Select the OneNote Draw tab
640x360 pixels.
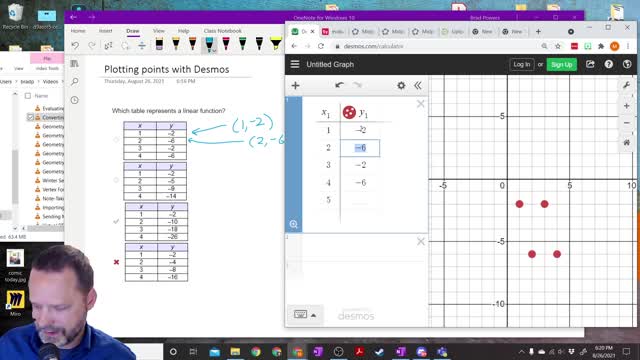133,31
